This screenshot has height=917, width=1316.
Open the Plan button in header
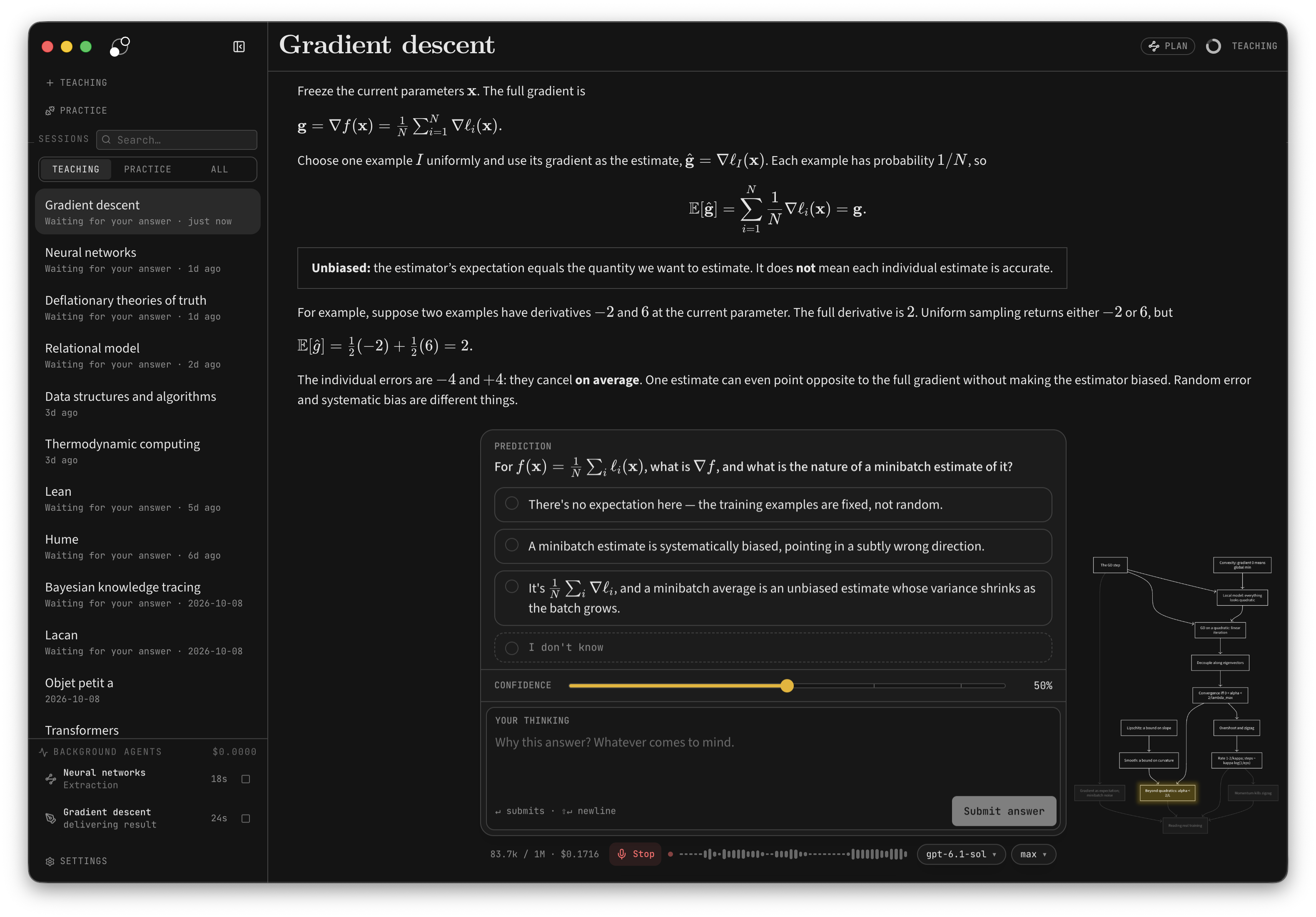click(x=1168, y=46)
